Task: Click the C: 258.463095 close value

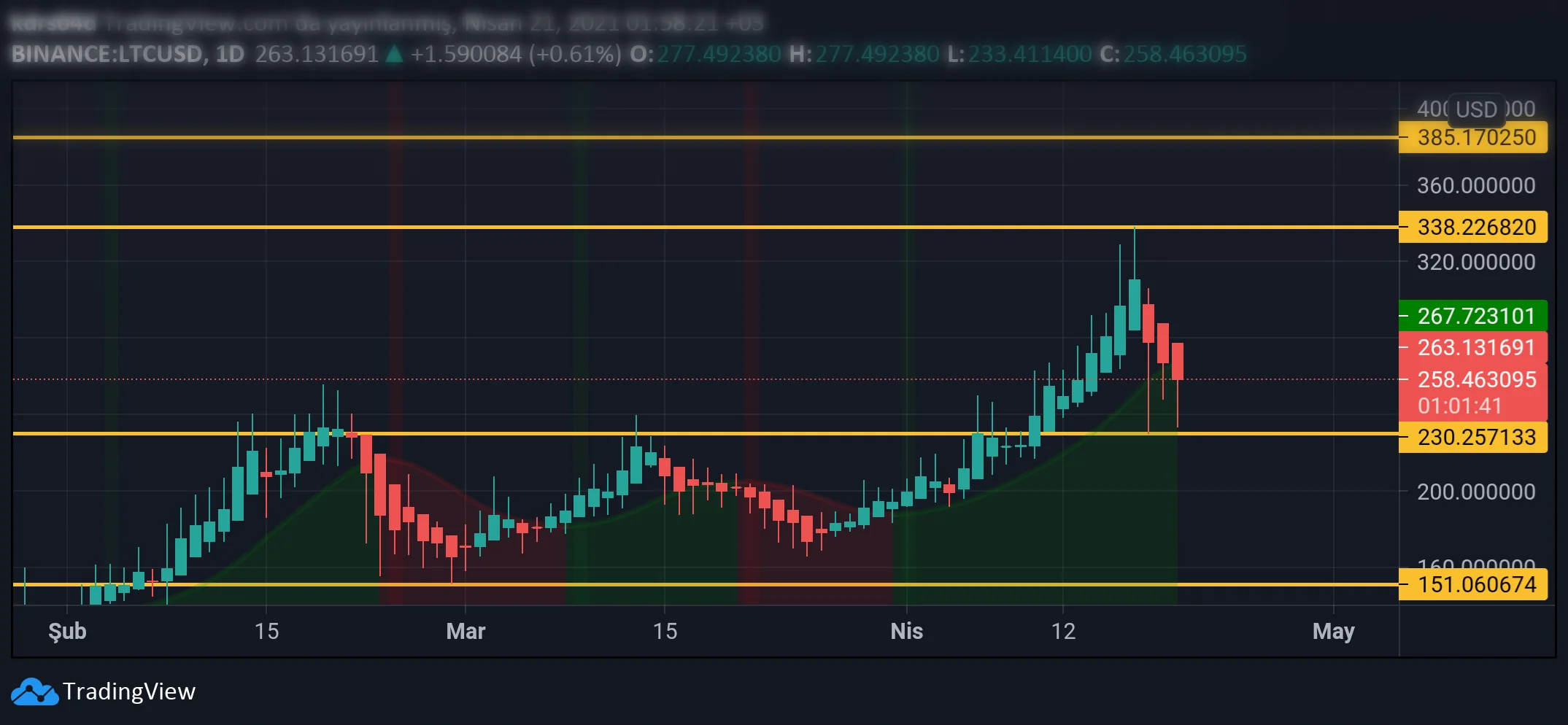Action: coord(1173,54)
